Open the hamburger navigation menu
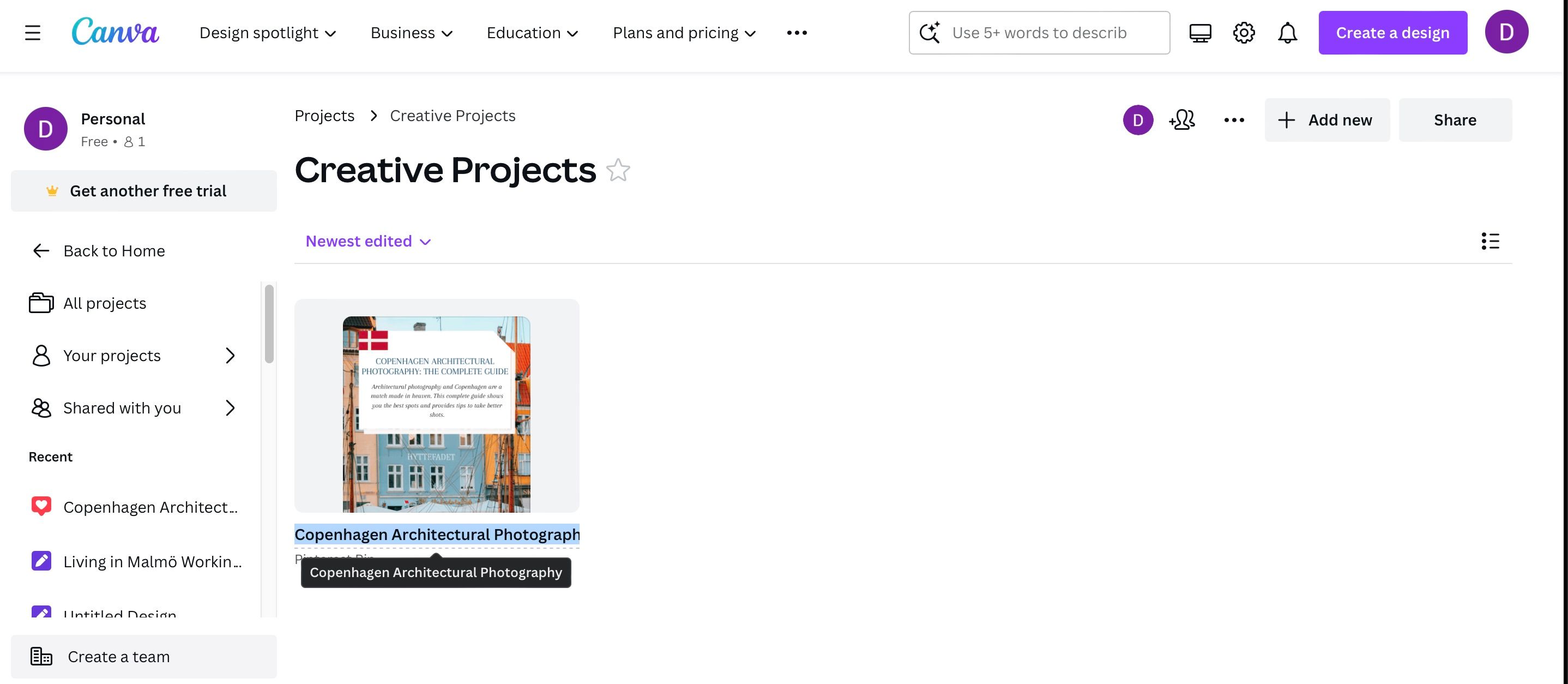The height and width of the screenshot is (684, 1568). pyautogui.click(x=32, y=32)
